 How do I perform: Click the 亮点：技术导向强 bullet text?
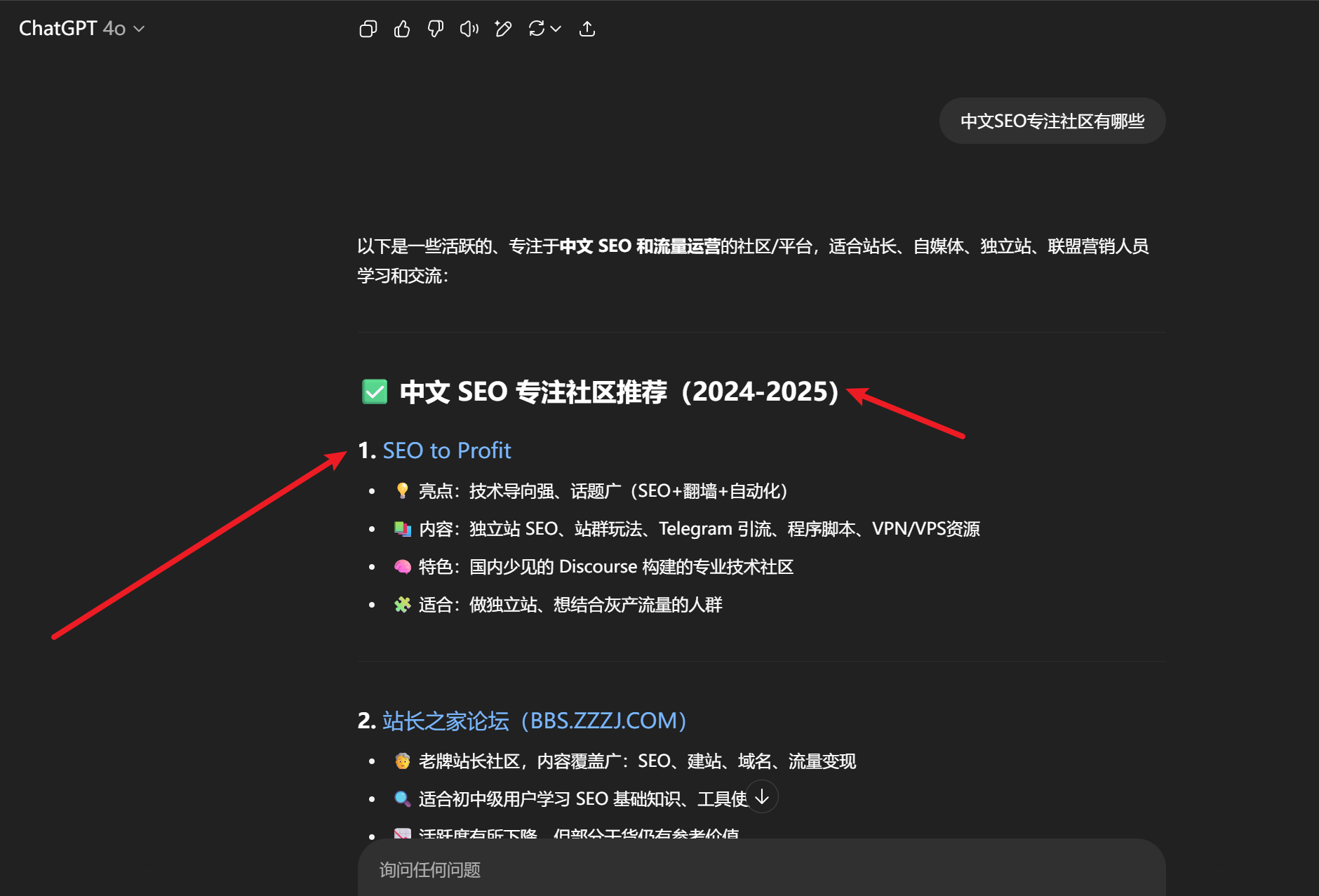pyautogui.click(x=603, y=491)
